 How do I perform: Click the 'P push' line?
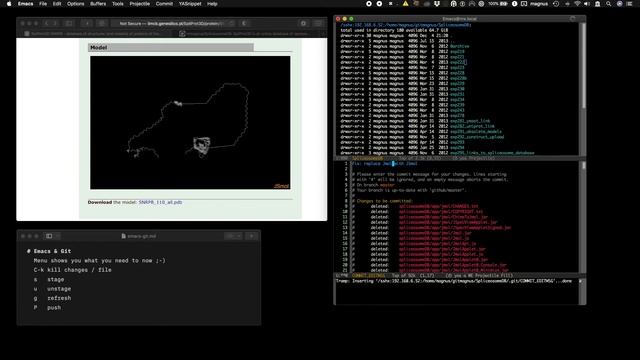pyautogui.click(x=47, y=307)
